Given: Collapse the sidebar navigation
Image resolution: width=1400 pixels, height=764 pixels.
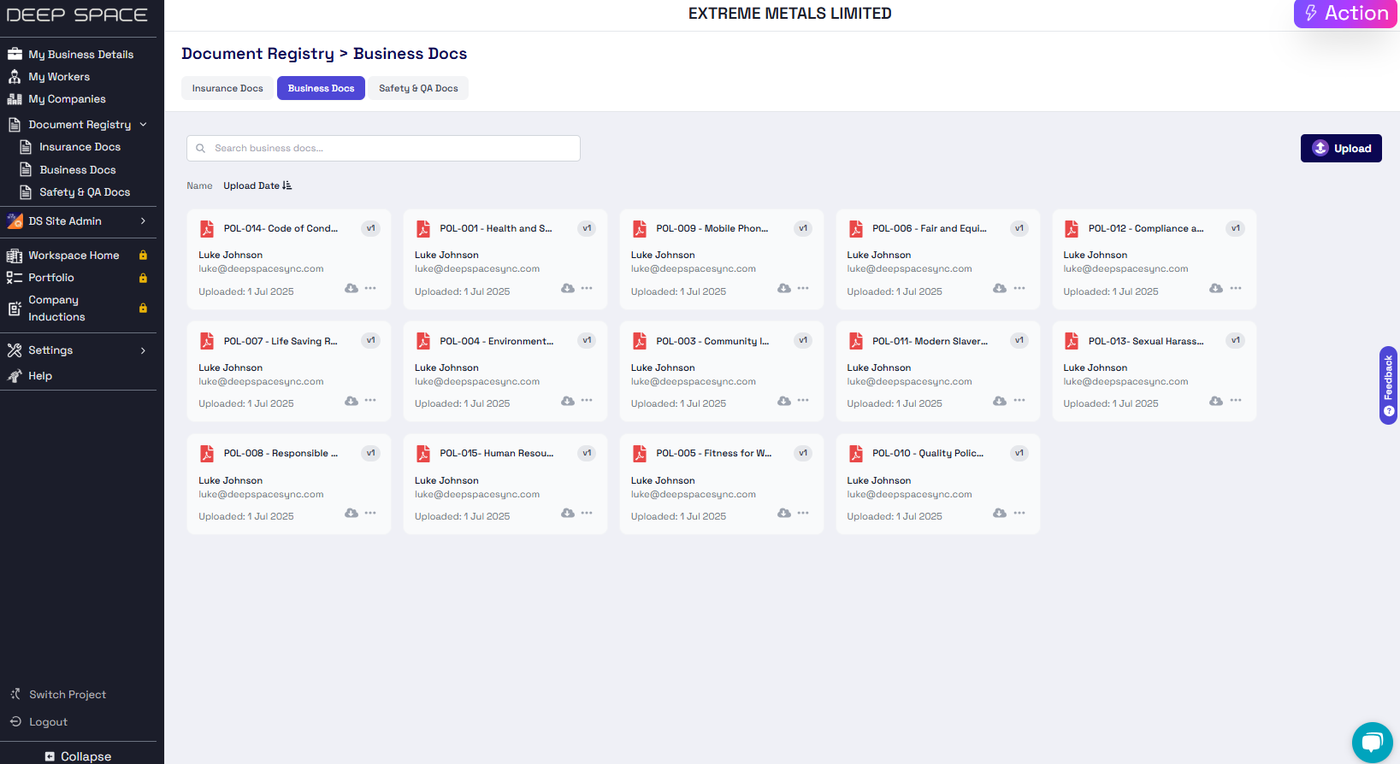Looking at the screenshot, I should [78, 756].
